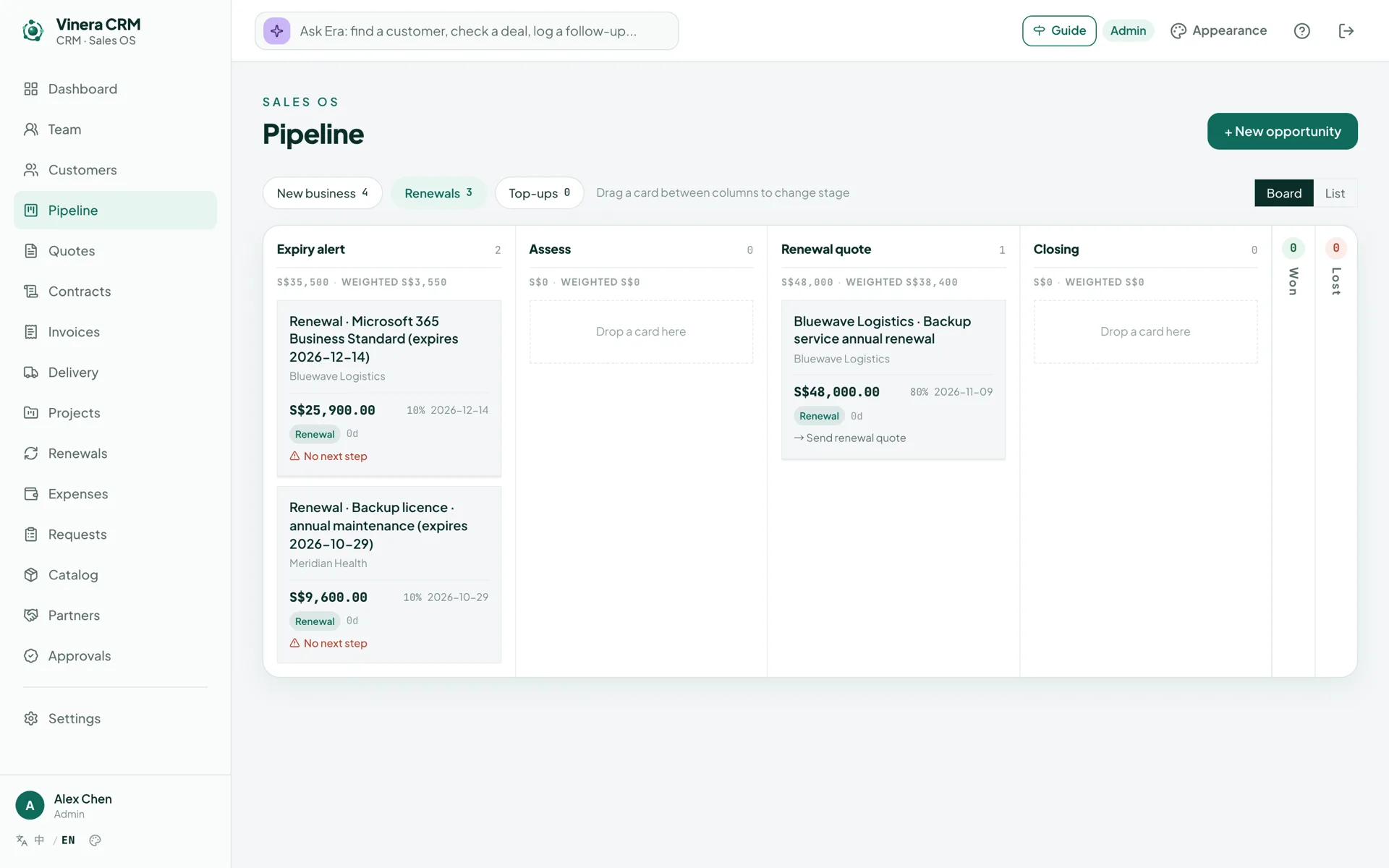The image size is (1389, 868).
Task: Select the Renewals pipeline tab
Action: 438,193
